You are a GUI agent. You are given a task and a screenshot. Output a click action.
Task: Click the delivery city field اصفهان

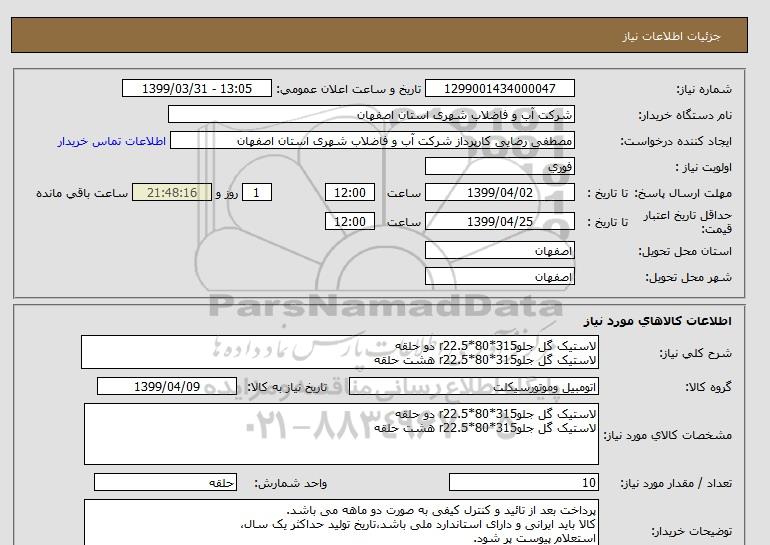click(499, 276)
